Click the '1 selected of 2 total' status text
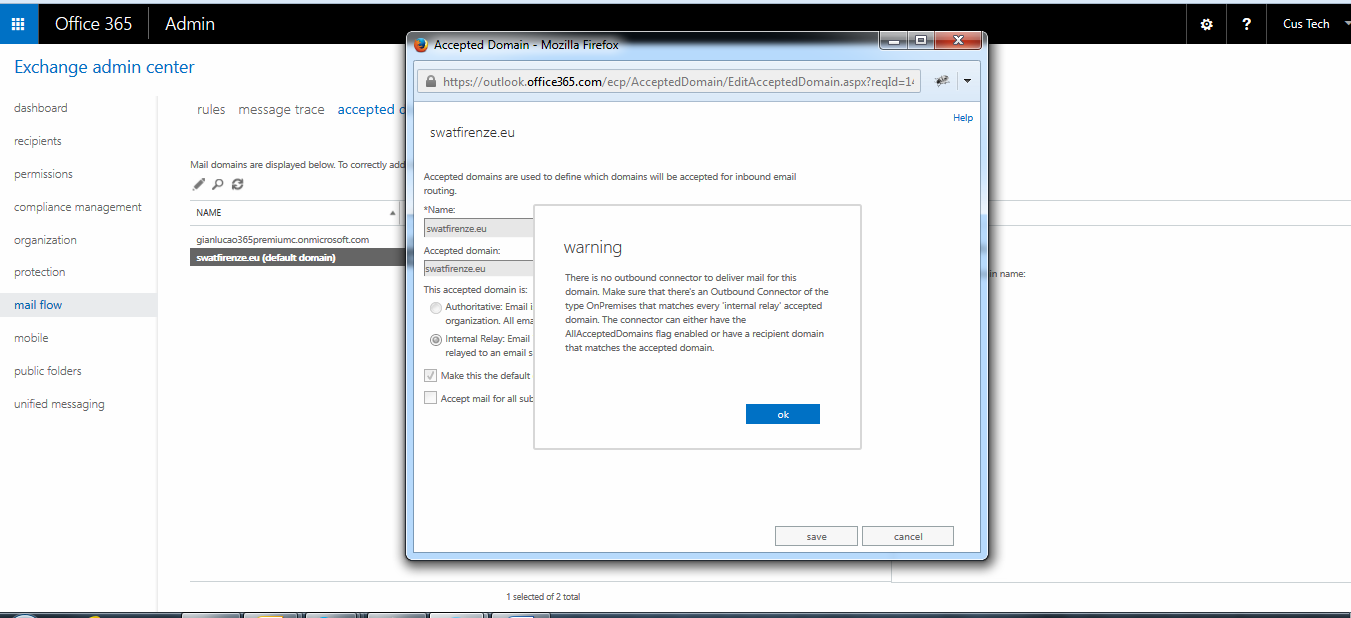The width and height of the screenshot is (1351, 618). [543, 597]
